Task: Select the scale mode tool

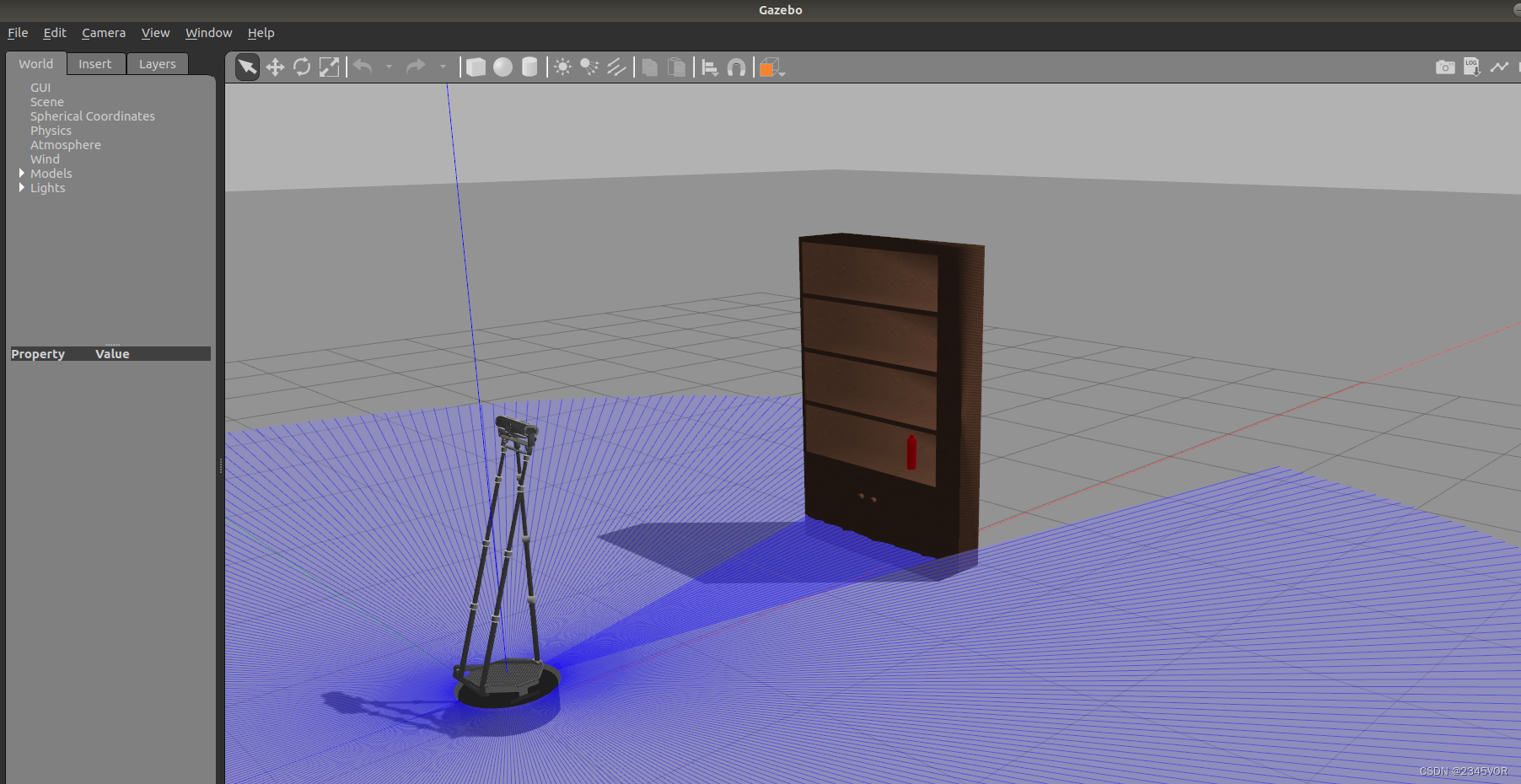Action: point(329,67)
